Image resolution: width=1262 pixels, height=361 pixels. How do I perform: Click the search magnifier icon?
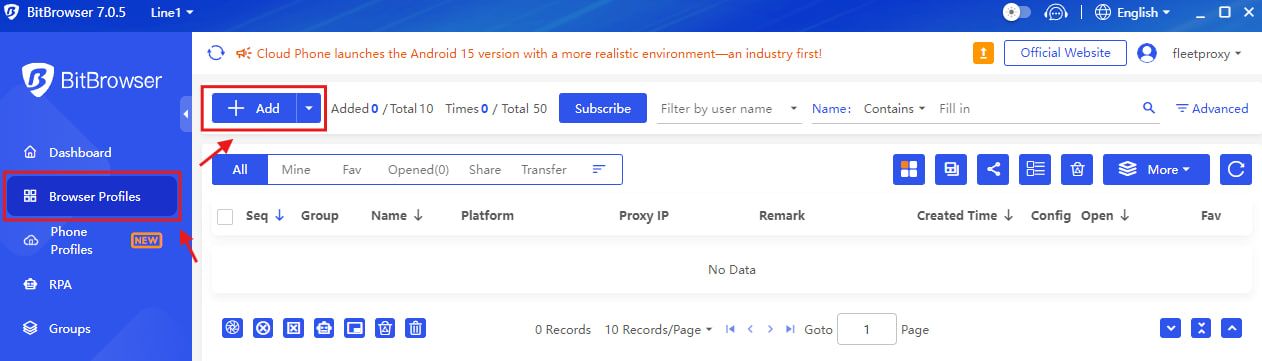[x=1149, y=108]
